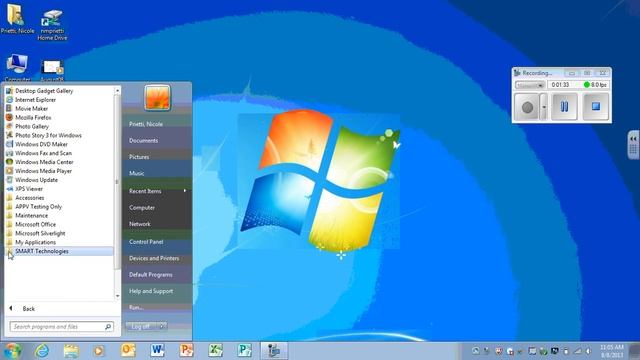
Task: Select the Computer desktop icon
Action: [x=17, y=68]
